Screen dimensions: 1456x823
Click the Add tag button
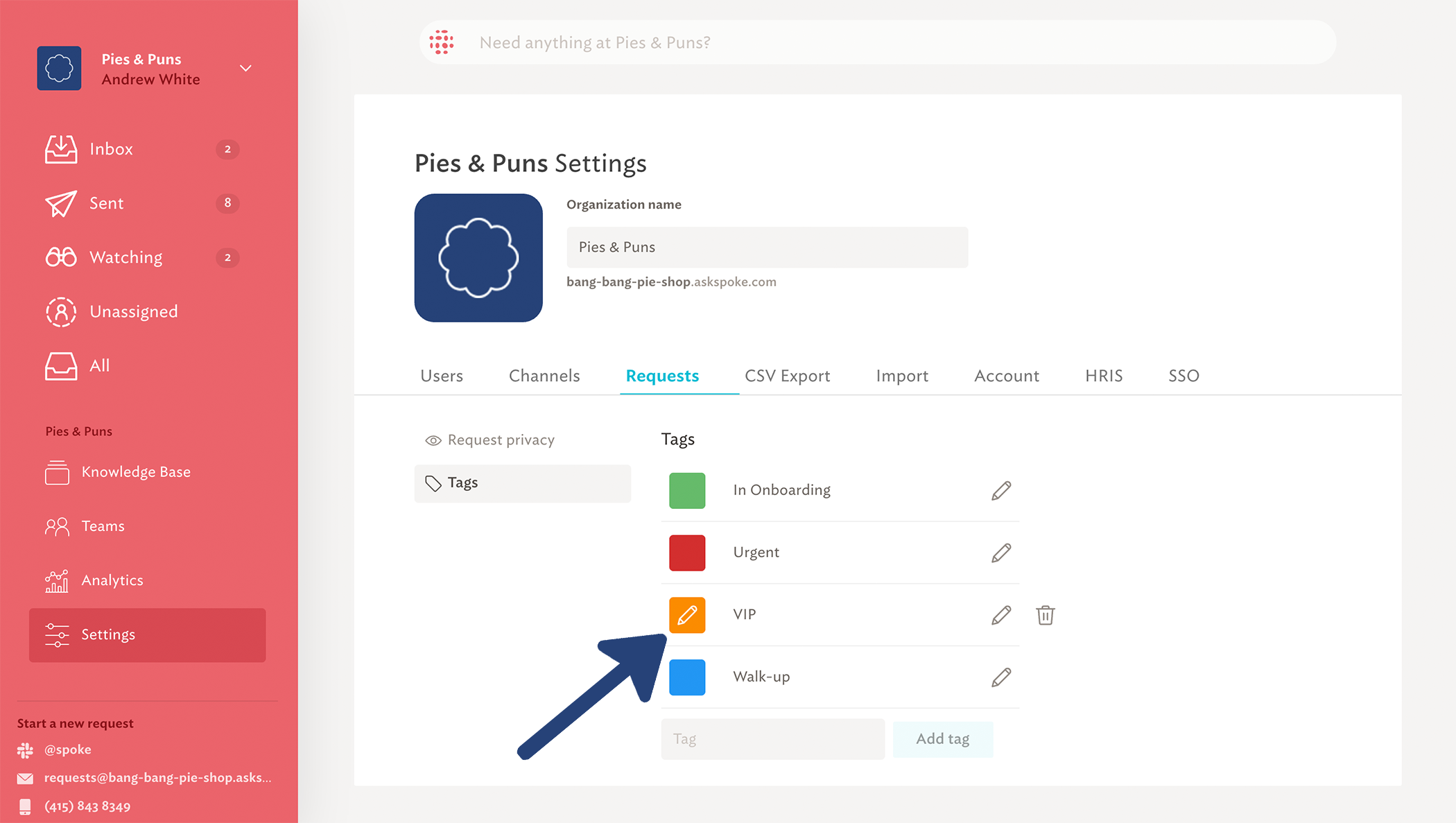coord(943,739)
